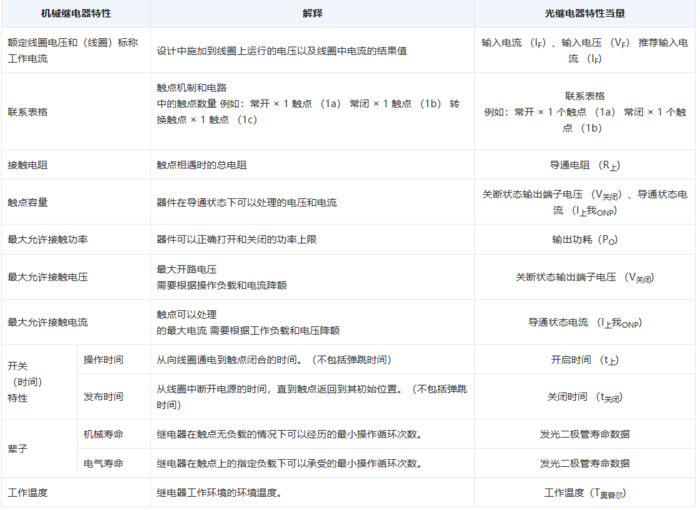Screen dimensions: 700x510
Task: Click the cell 触点相遇时的总电阻
Action: (x=312, y=165)
